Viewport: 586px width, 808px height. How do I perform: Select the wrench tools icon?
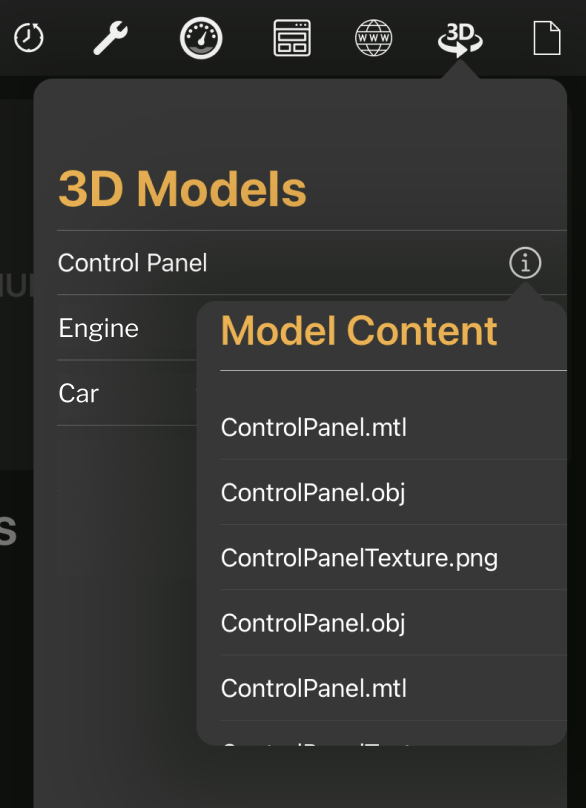click(110, 38)
